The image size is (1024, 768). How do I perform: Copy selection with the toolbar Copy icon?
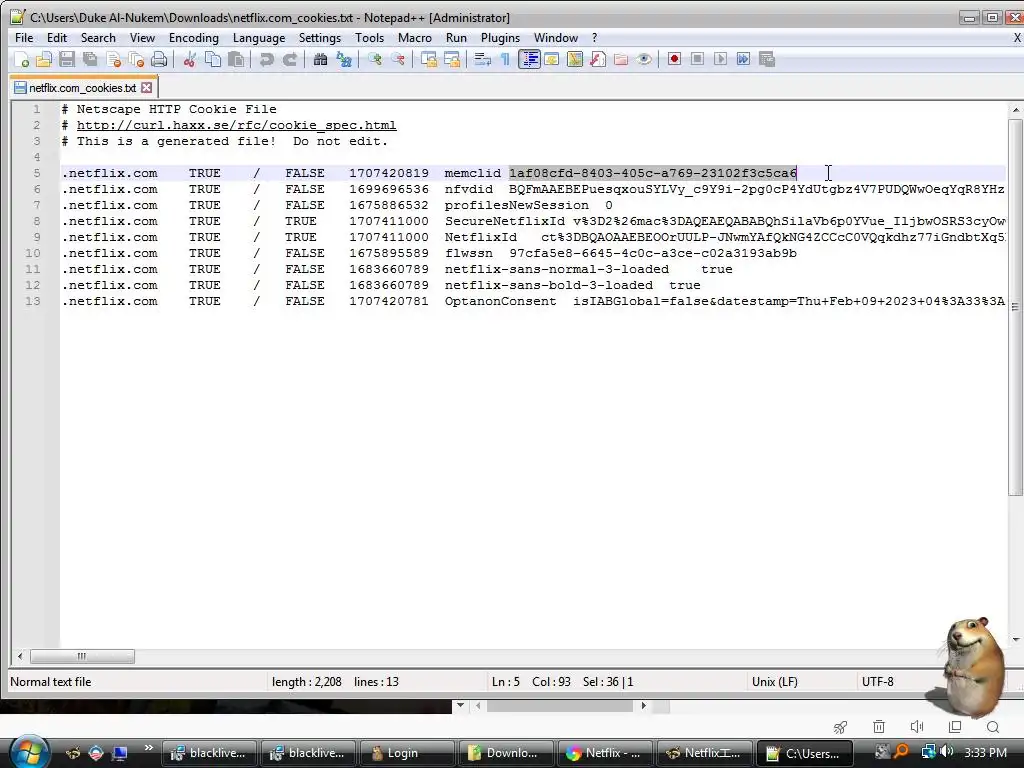coord(213,59)
